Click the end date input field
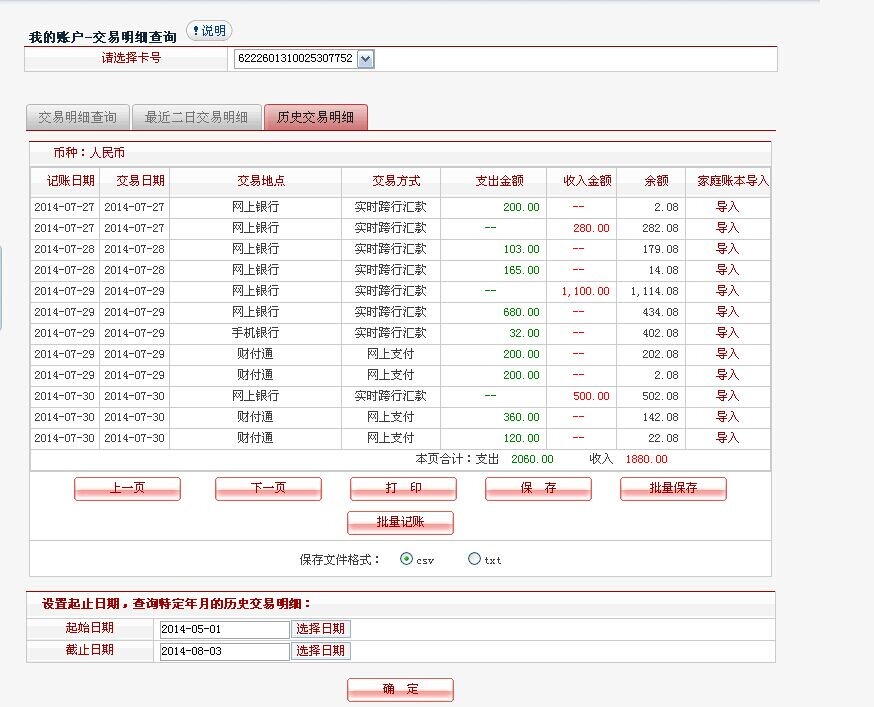874x707 pixels. pyautogui.click(x=223, y=651)
